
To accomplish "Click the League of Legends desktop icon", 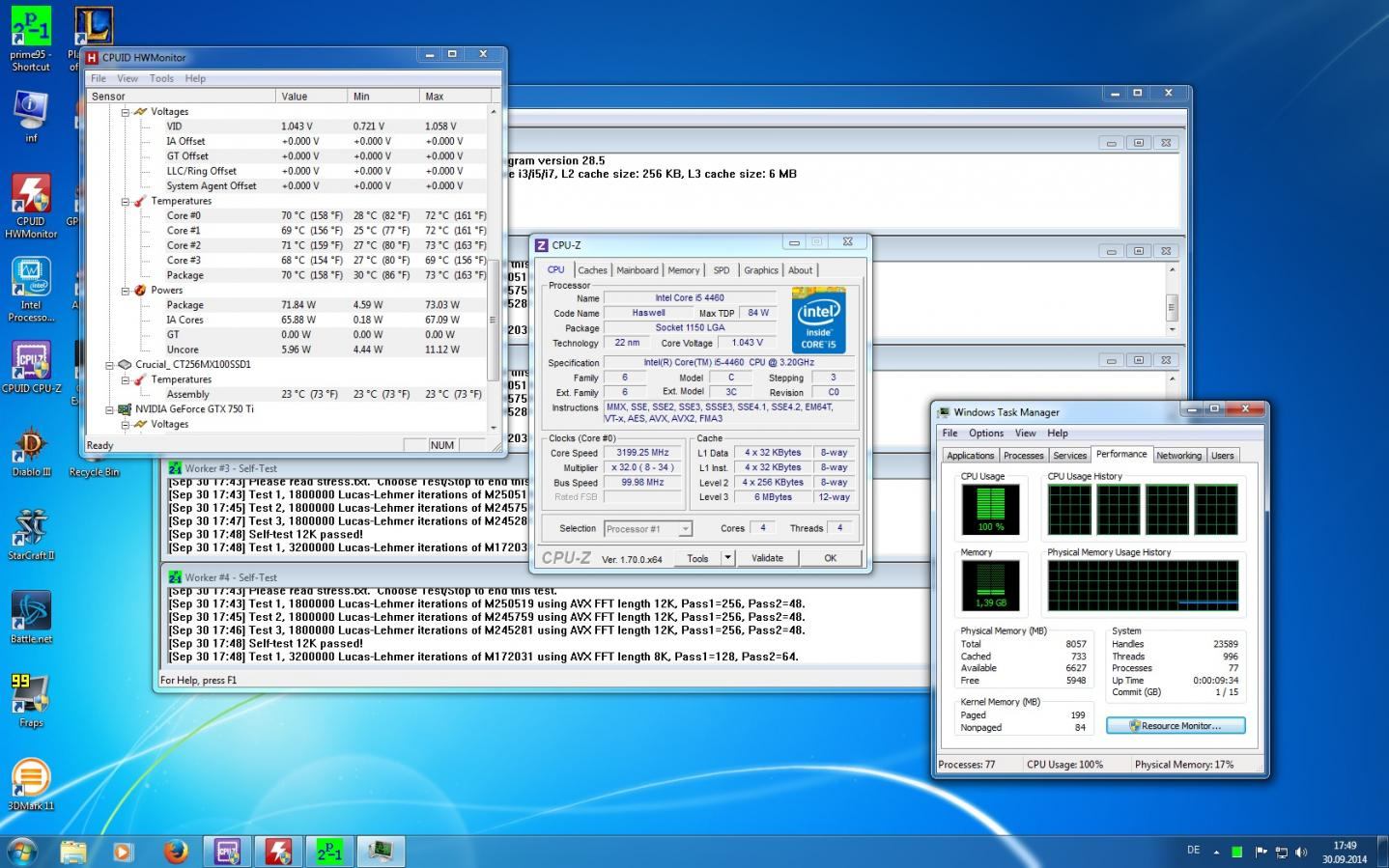I will (x=93, y=27).
